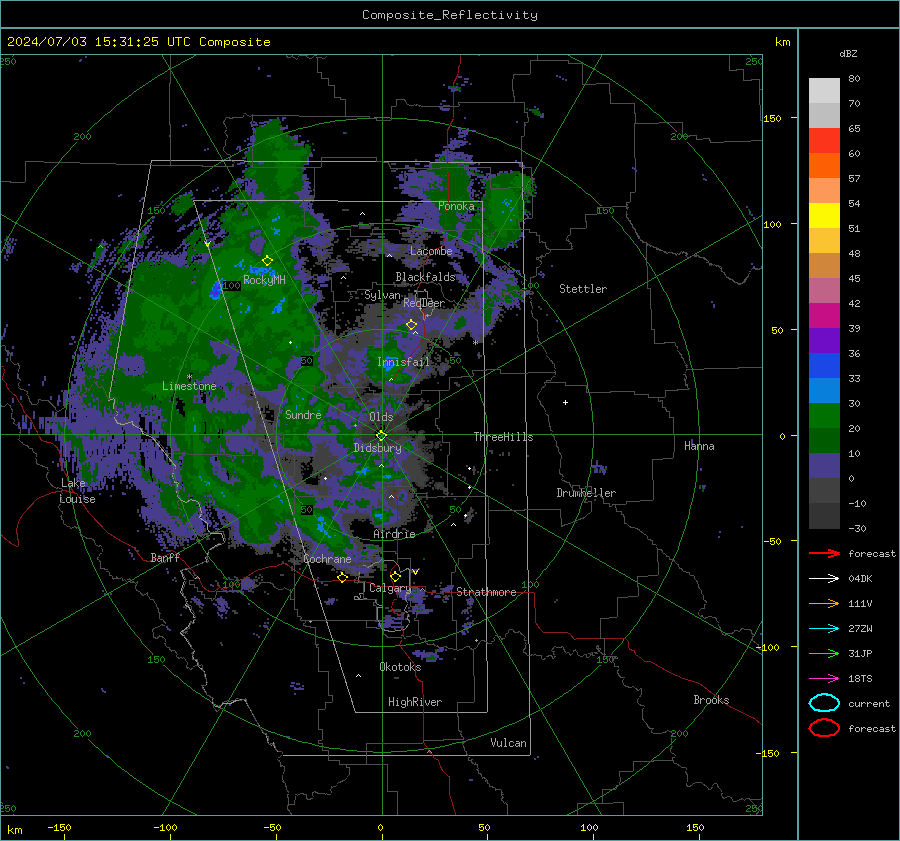The height and width of the screenshot is (841, 900).
Task: Click the white 04DK arrow icon
Action: point(824,579)
